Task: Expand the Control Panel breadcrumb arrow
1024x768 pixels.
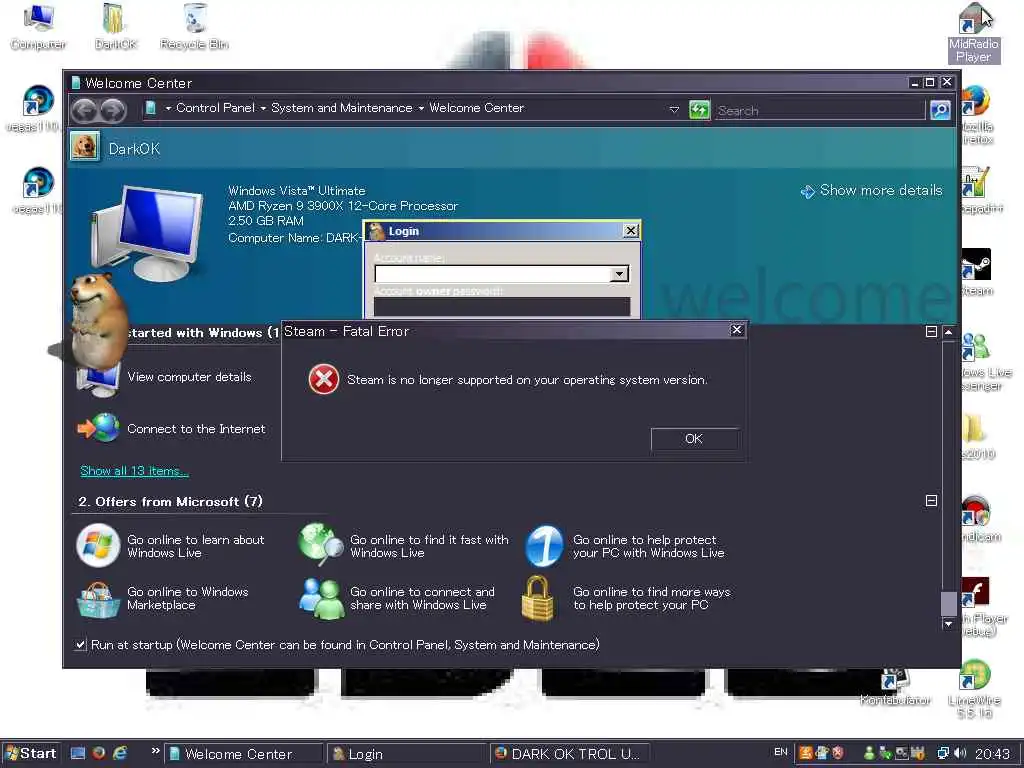Action: [x=168, y=108]
